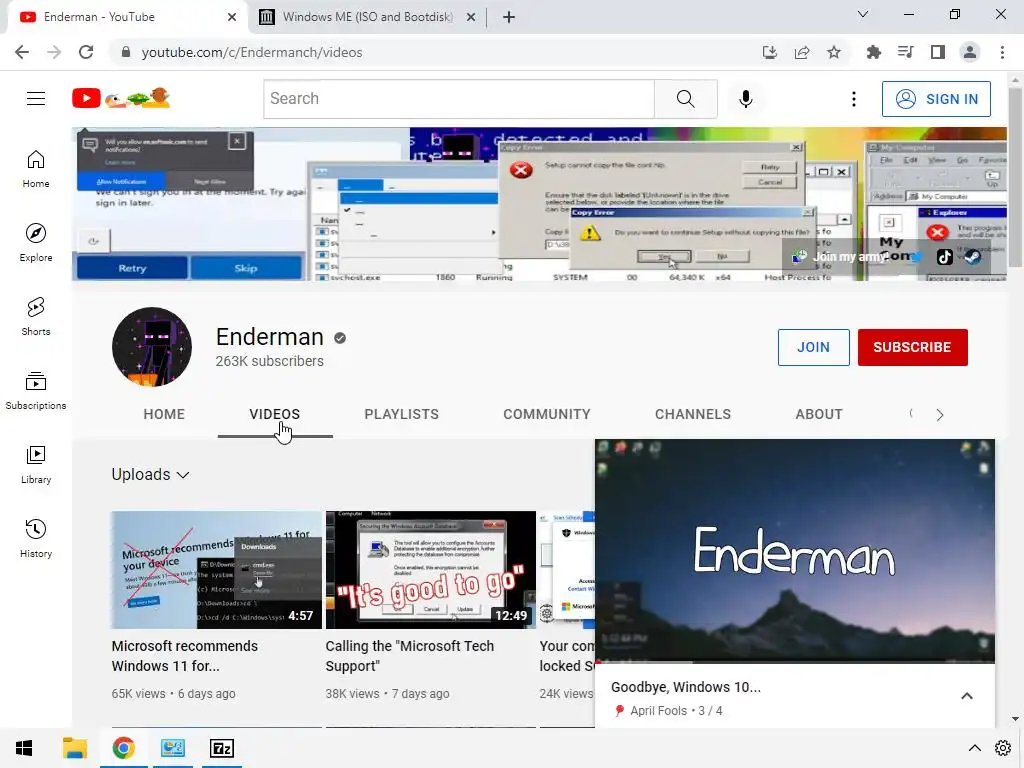
Task: Click the JOIN button
Action: click(x=814, y=347)
